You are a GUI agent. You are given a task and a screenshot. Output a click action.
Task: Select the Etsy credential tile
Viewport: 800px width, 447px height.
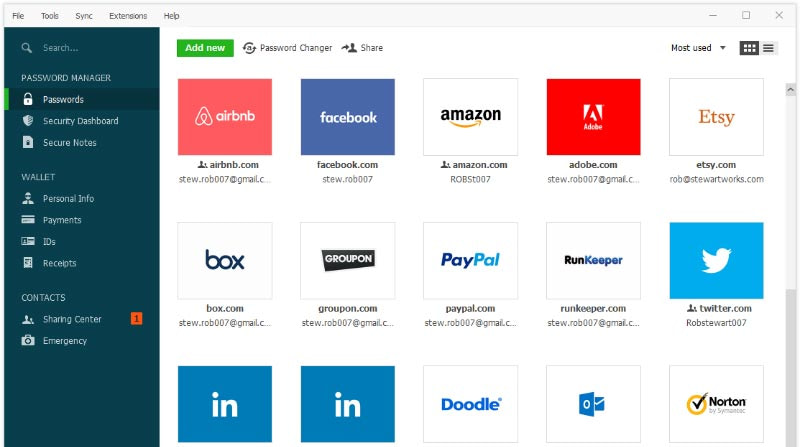(716, 117)
